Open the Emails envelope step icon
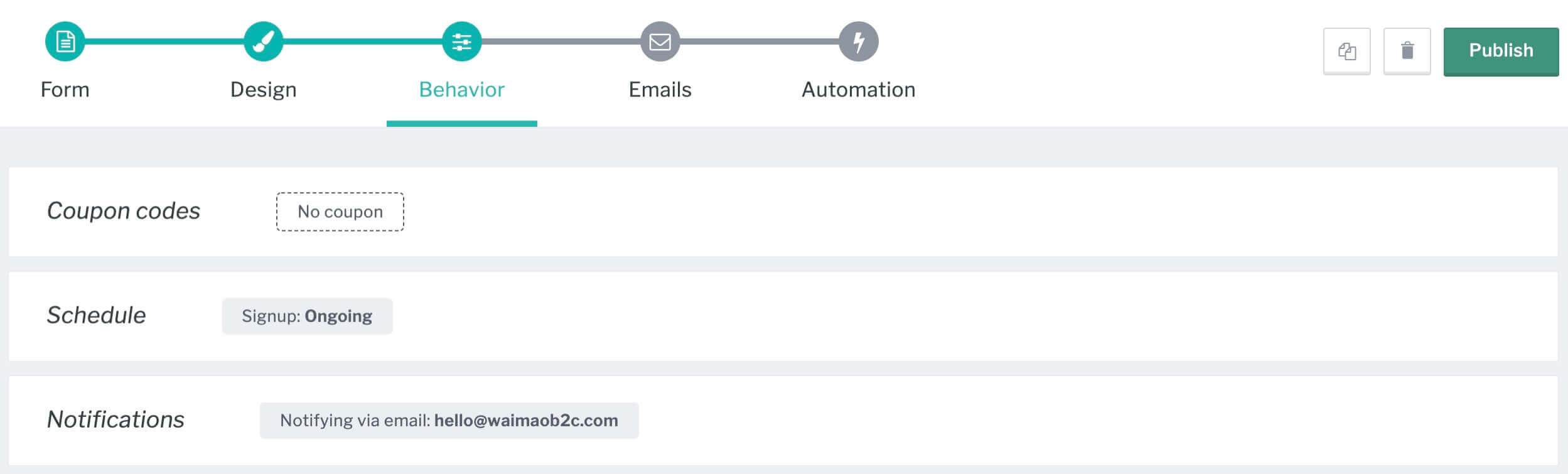1568x474 pixels. (x=660, y=41)
